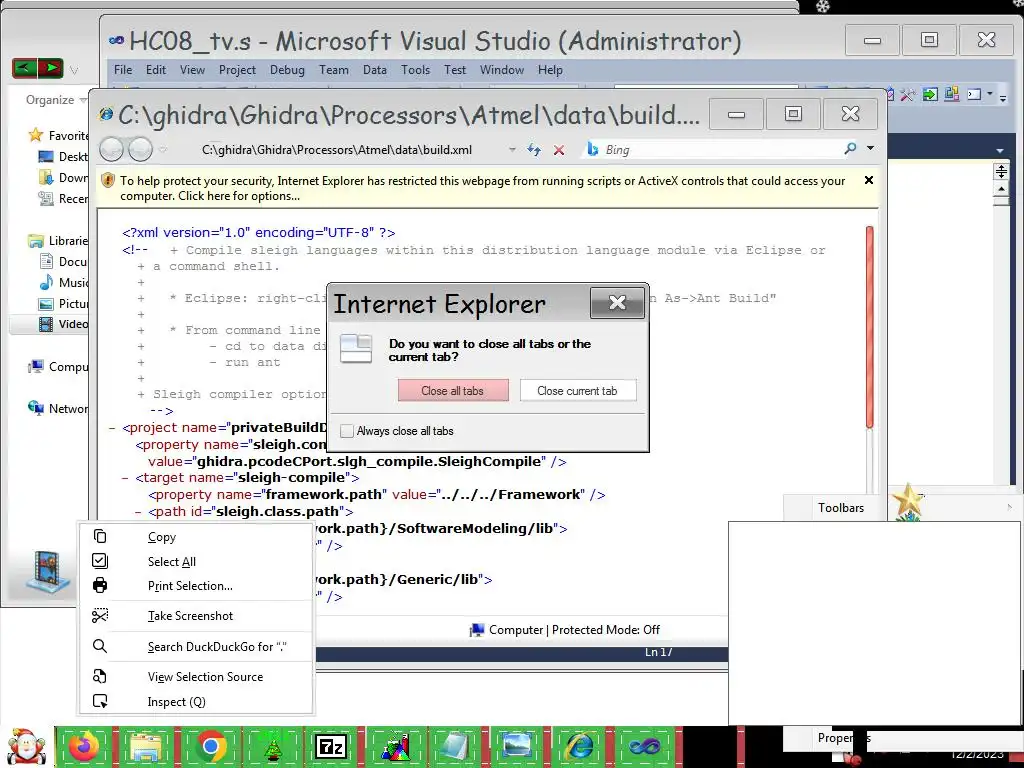1024x768 pixels.
Task: Switch to Internet Explorer on taskbar
Action: [x=579, y=746]
